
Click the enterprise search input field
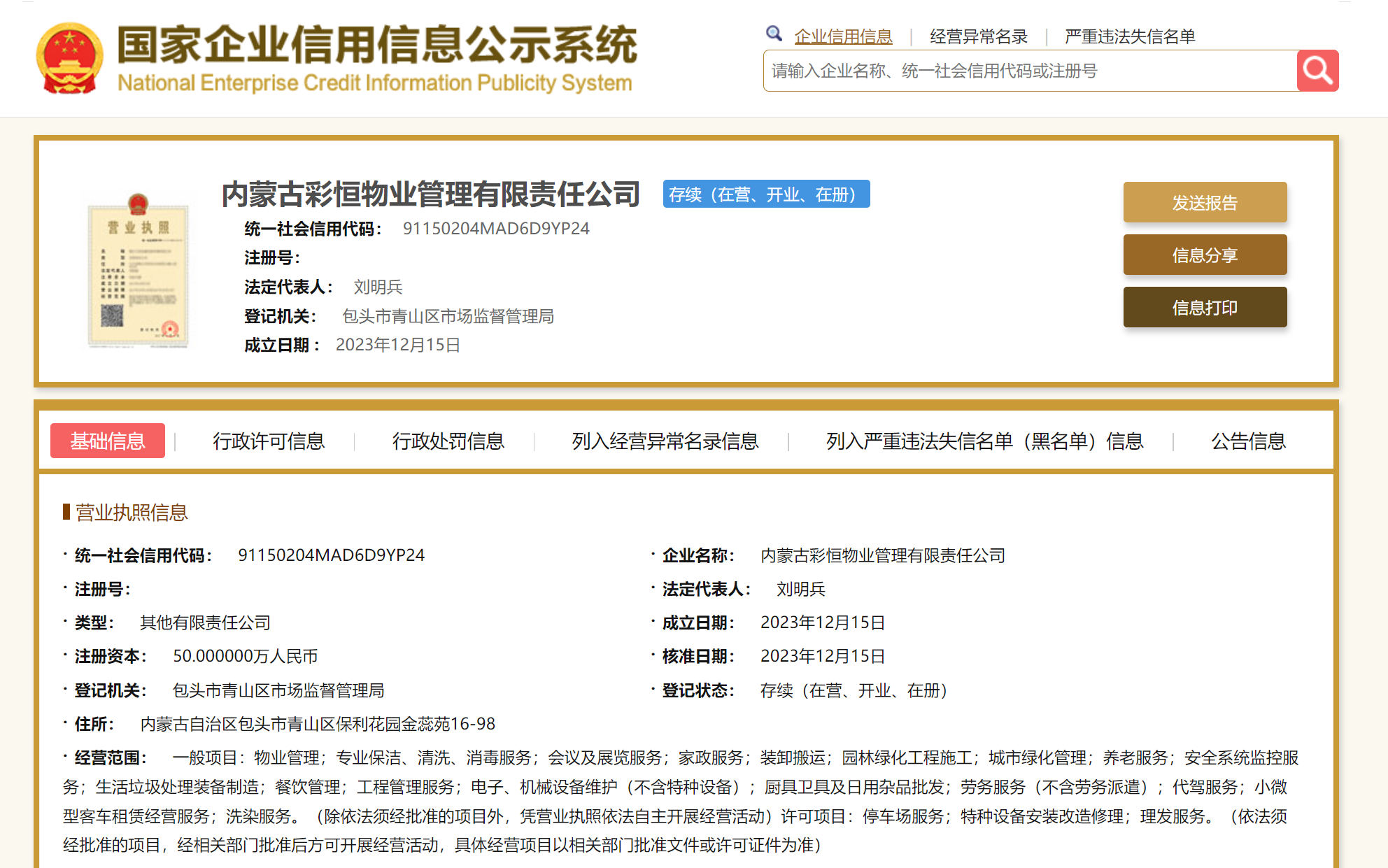tap(1029, 71)
